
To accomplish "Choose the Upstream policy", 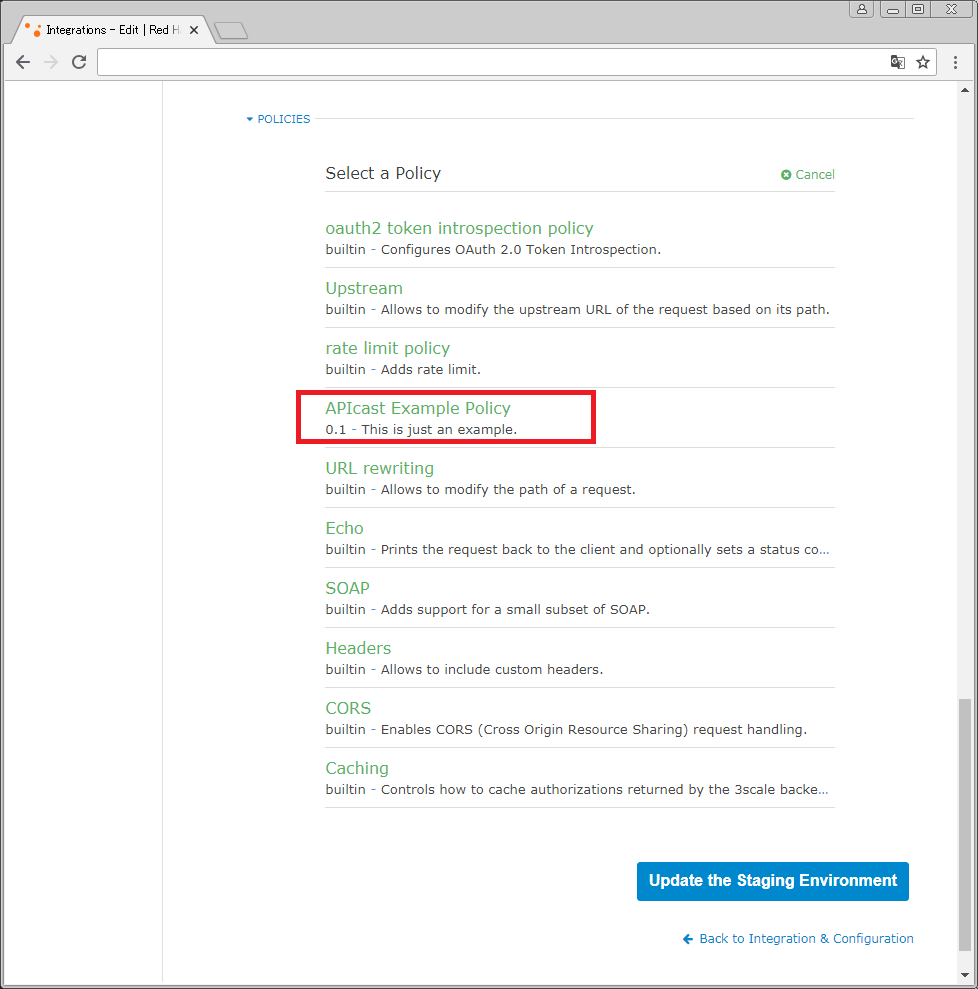I will [x=364, y=288].
